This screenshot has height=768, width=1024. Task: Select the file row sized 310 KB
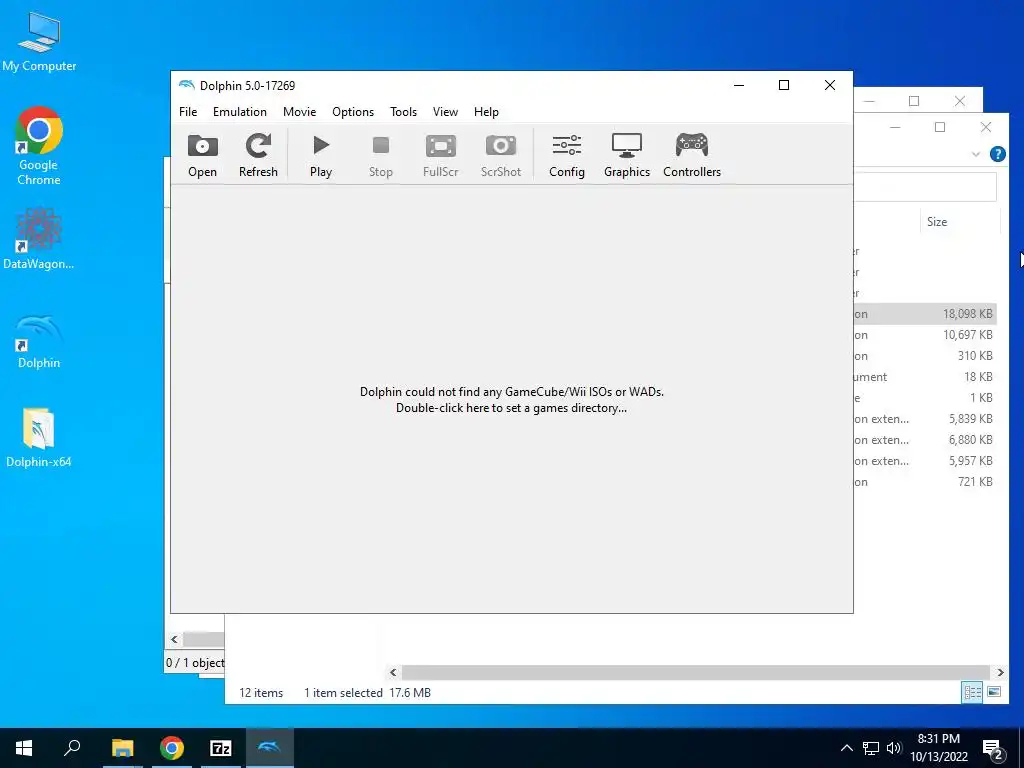[926, 356]
